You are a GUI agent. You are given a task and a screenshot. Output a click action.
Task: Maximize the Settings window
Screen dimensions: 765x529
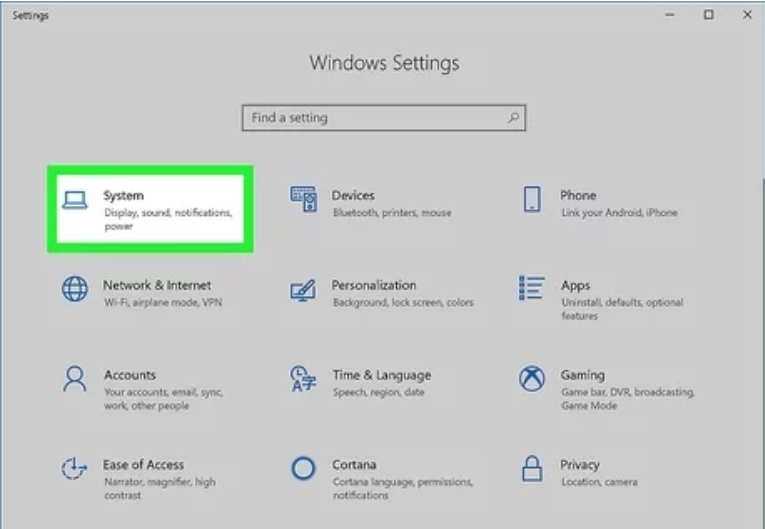[708, 15]
